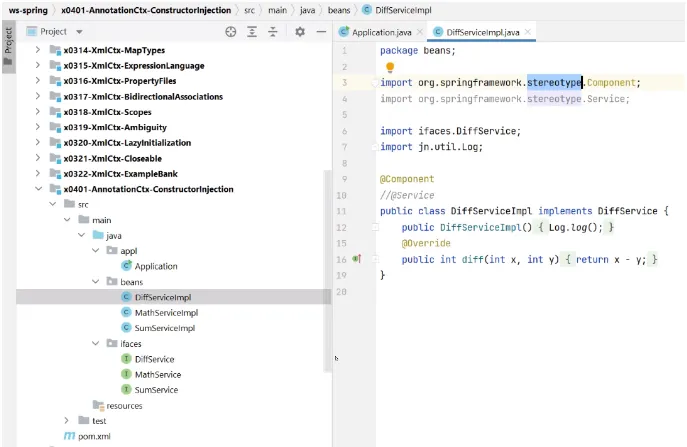Click @Override annotation on line 15
This screenshot has height=447, width=687.
point(426,243)
